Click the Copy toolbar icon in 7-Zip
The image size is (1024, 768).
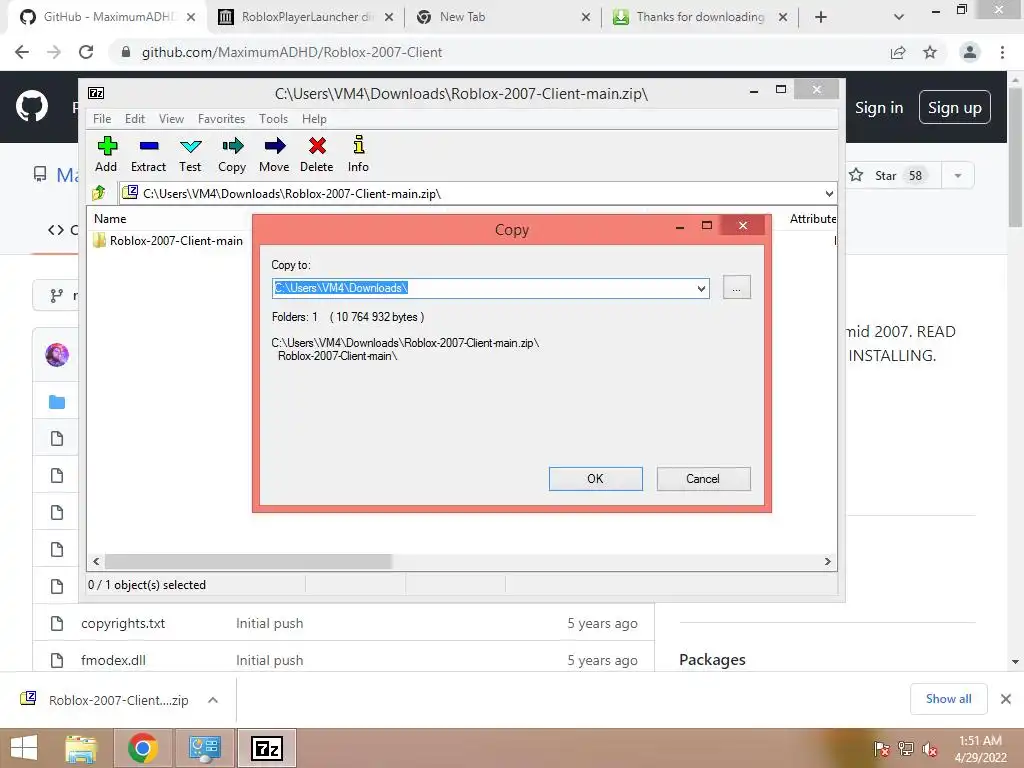coord(232,154)
